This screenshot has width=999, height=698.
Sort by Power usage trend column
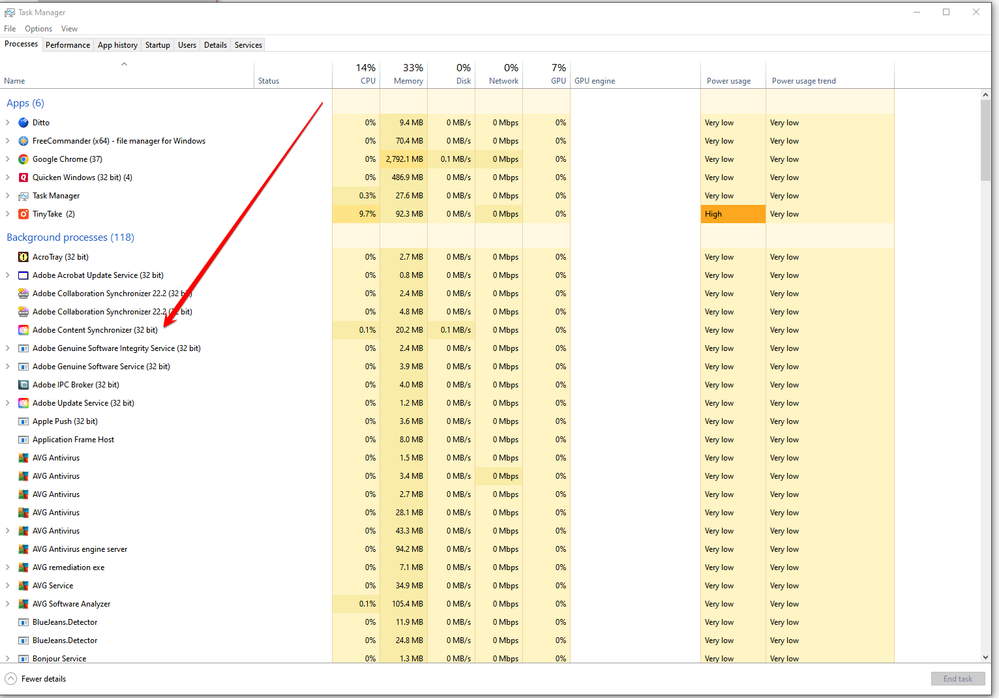coord(830,74)
